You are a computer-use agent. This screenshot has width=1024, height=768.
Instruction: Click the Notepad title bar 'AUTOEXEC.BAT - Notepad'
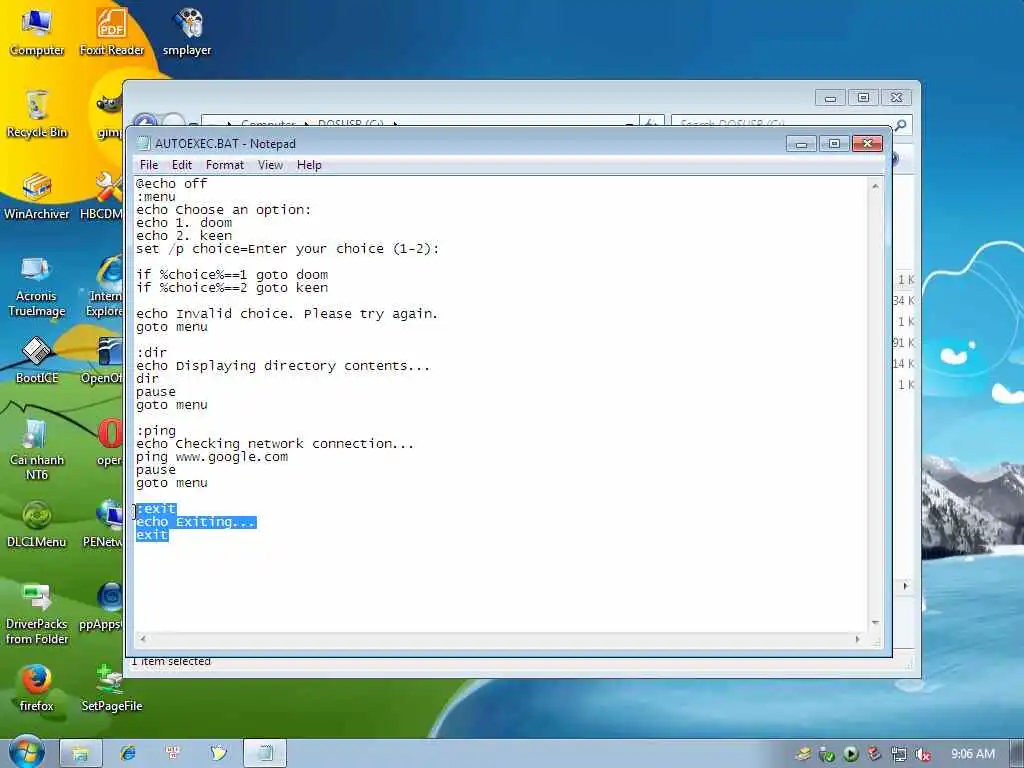[x=225, y=144]
